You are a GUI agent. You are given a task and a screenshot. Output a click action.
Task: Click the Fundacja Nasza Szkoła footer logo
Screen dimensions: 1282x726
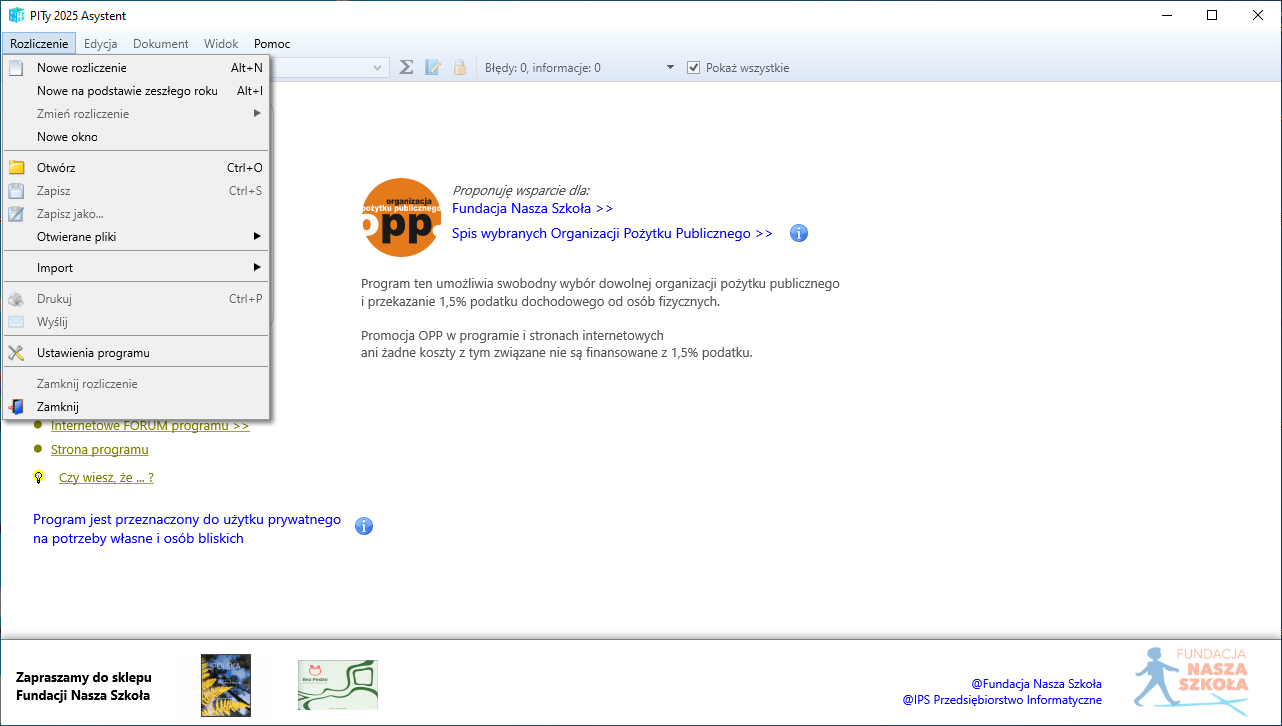click(1191, 680)
